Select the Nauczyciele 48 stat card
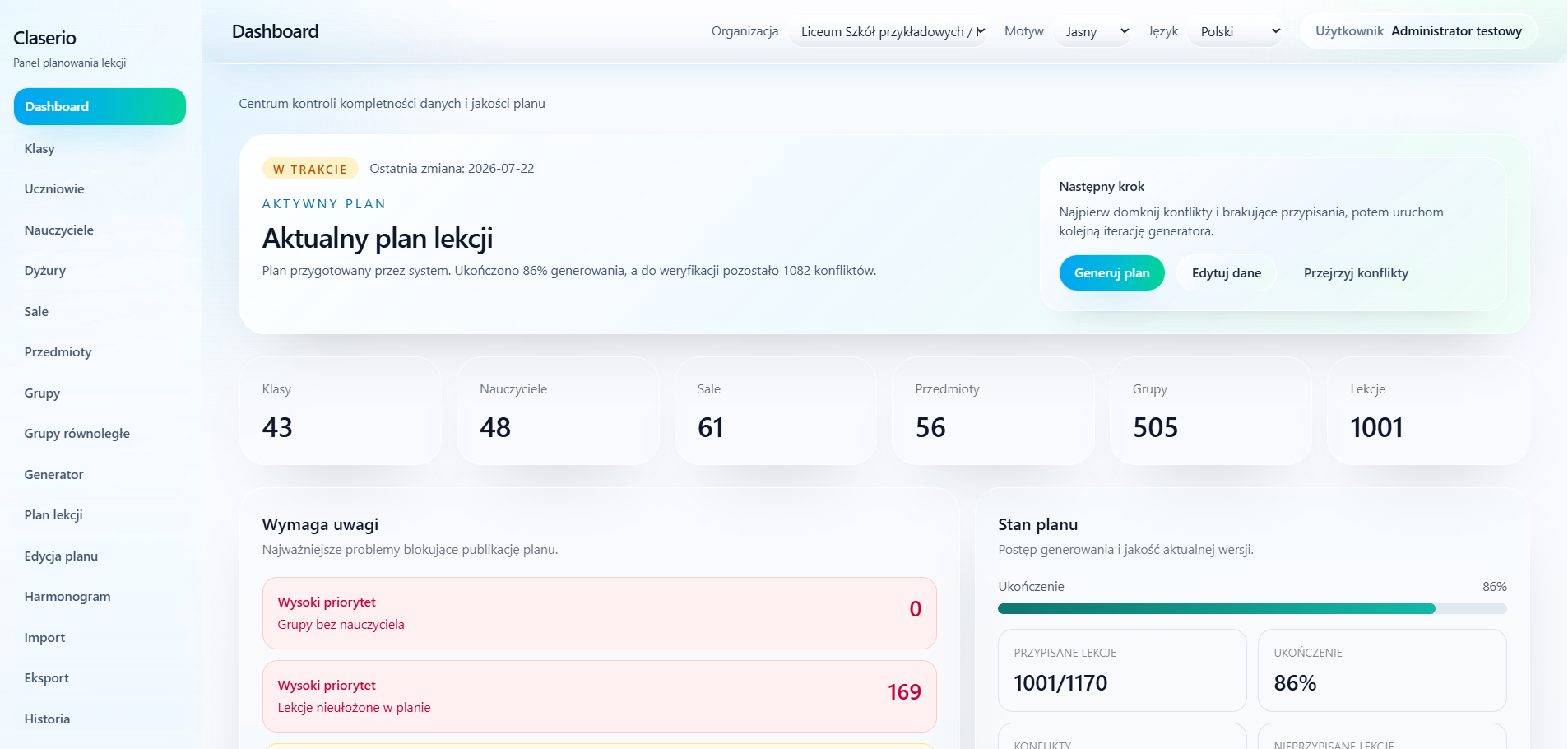The image size is (1568, 749). click(x=558, y=411)
